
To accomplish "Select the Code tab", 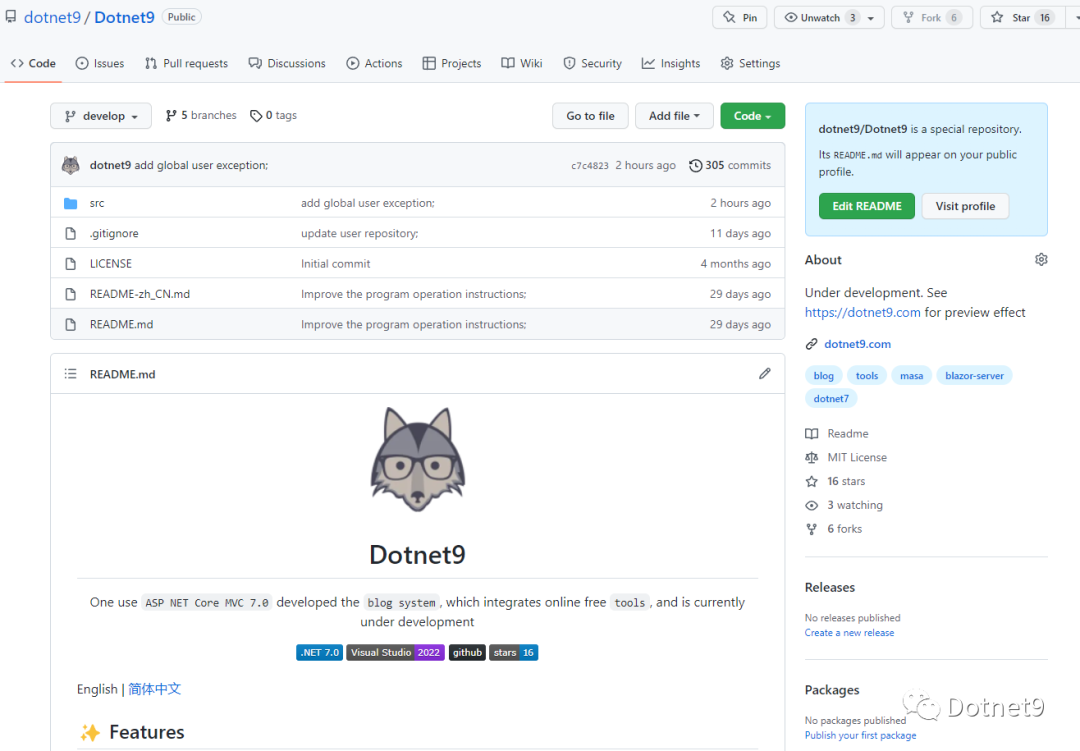I will coord(33,63).
